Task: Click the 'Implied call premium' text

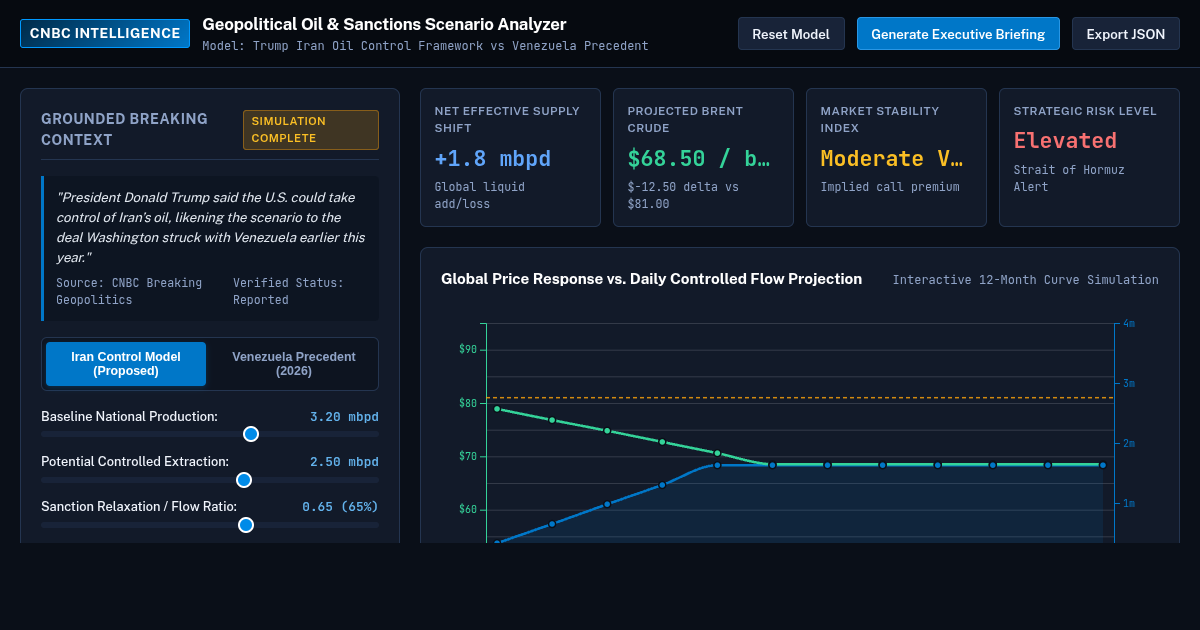Action: pyautogui.click(x=890, y=187)
